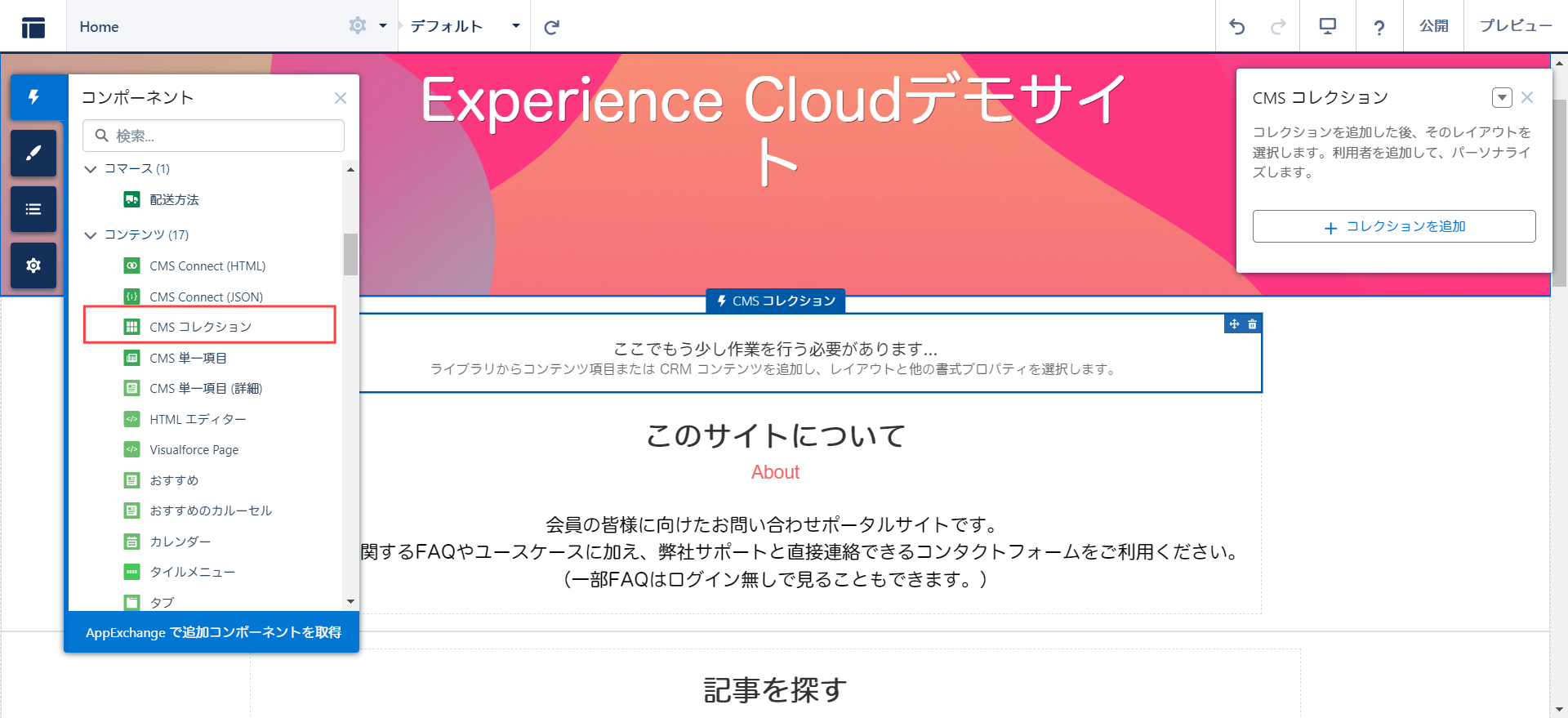
Task: Select the CMS Connect (JSON) icon
Action: (x=131, y=297)
